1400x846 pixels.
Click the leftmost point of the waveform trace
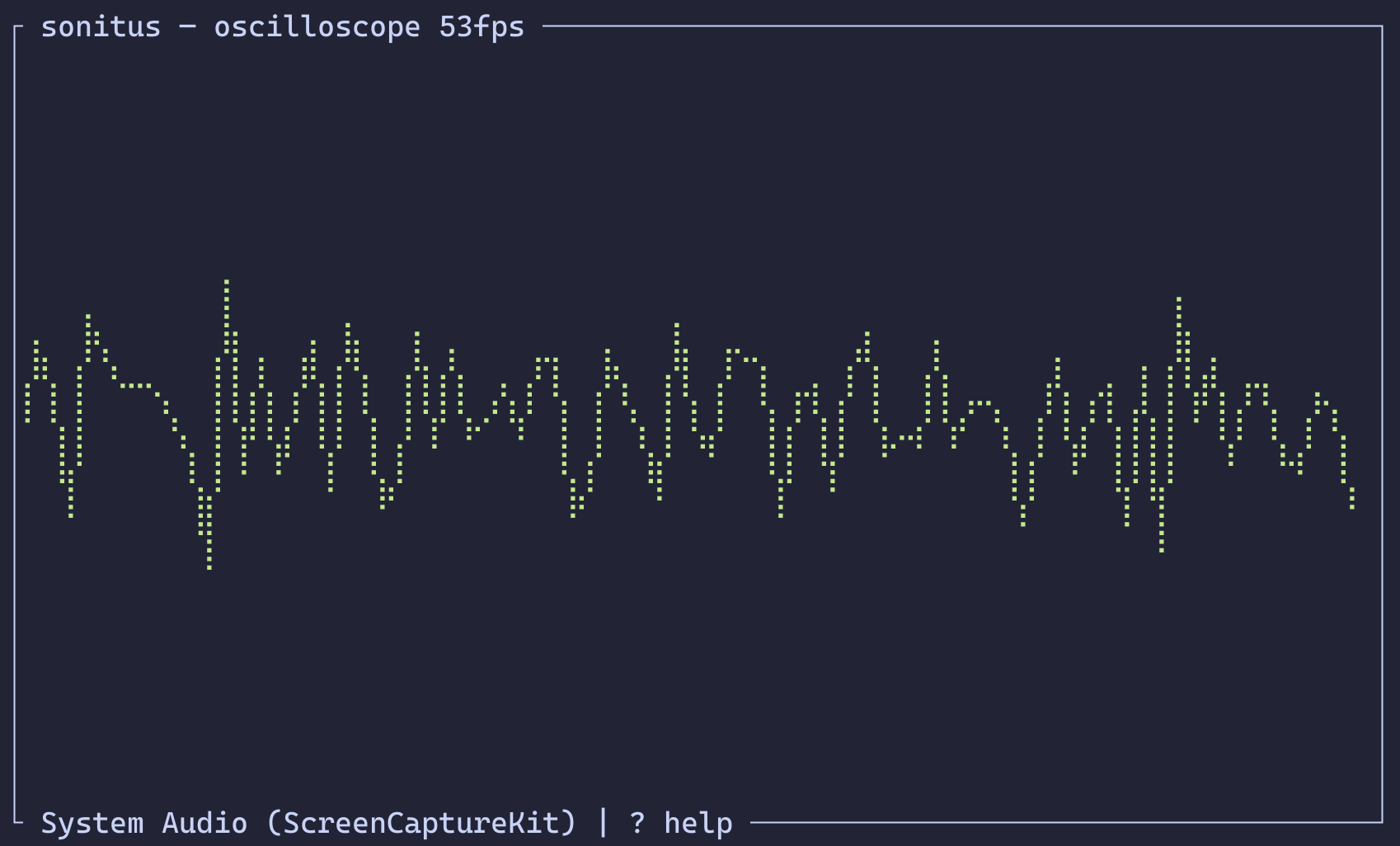point(27,404)
